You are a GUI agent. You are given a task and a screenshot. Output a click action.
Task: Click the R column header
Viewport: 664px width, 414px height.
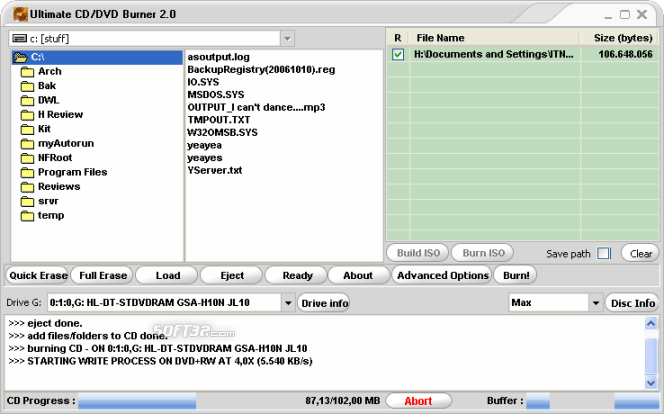point(398,38)
